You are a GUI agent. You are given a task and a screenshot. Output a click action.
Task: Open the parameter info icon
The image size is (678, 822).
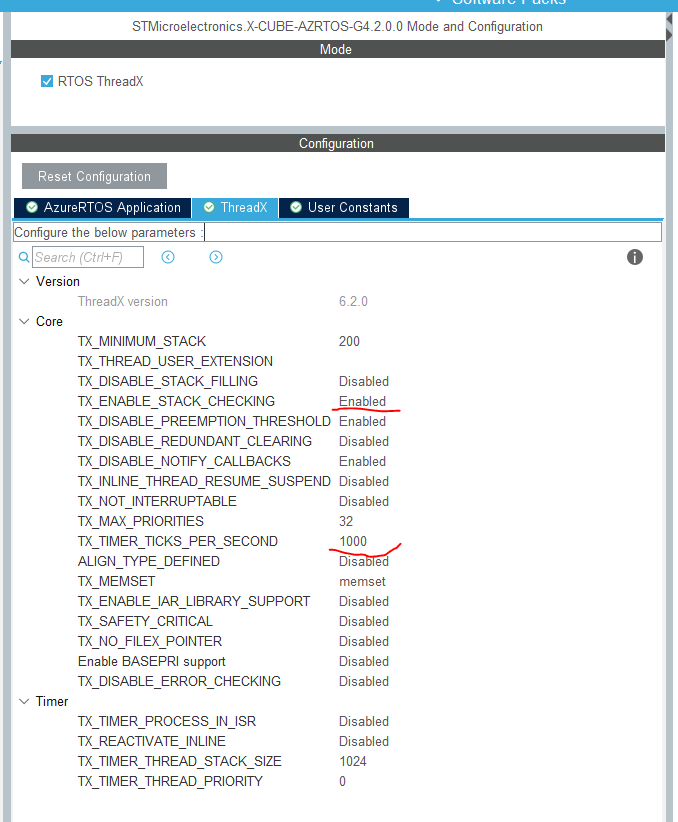(x=634, y=257)
